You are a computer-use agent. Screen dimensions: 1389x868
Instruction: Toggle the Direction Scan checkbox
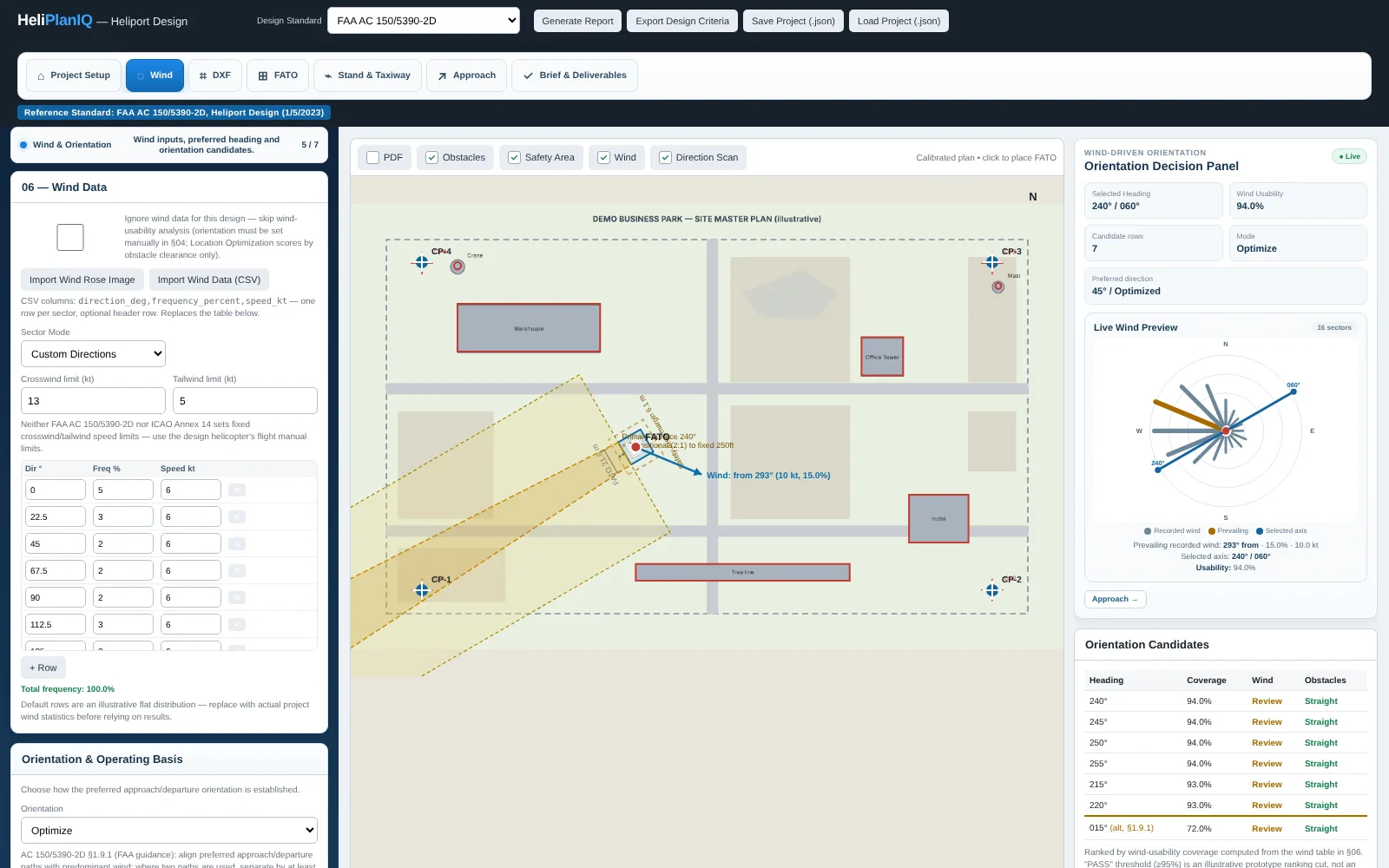[665, 158]
